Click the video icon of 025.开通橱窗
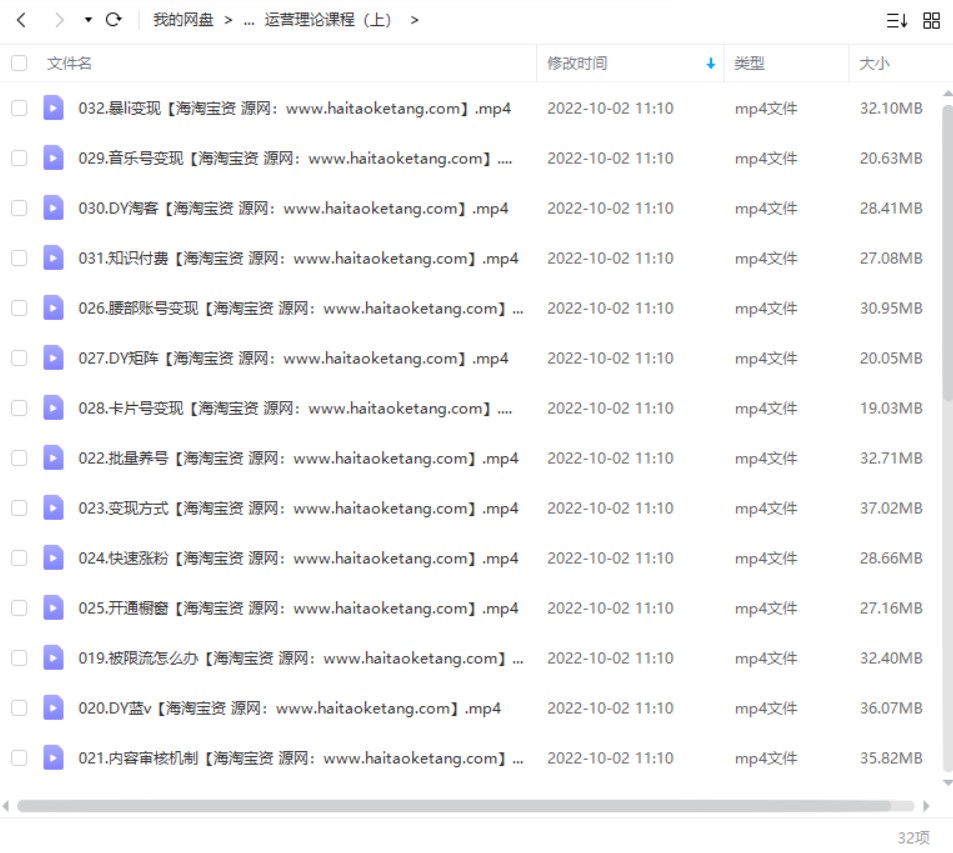953x853 pixels. tap(53, 608)
